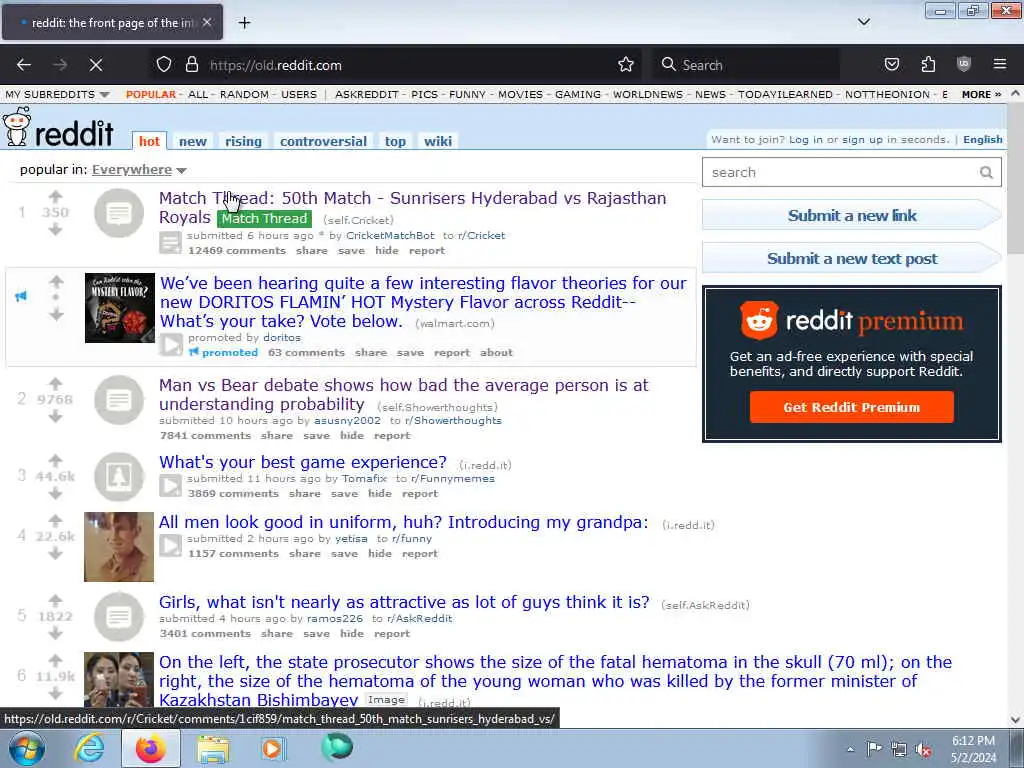Screen dimensions: 1024x768
Task: Expand the video preview of Doritos promoted post
Action: pyautogui.click(x=171, y=345)
